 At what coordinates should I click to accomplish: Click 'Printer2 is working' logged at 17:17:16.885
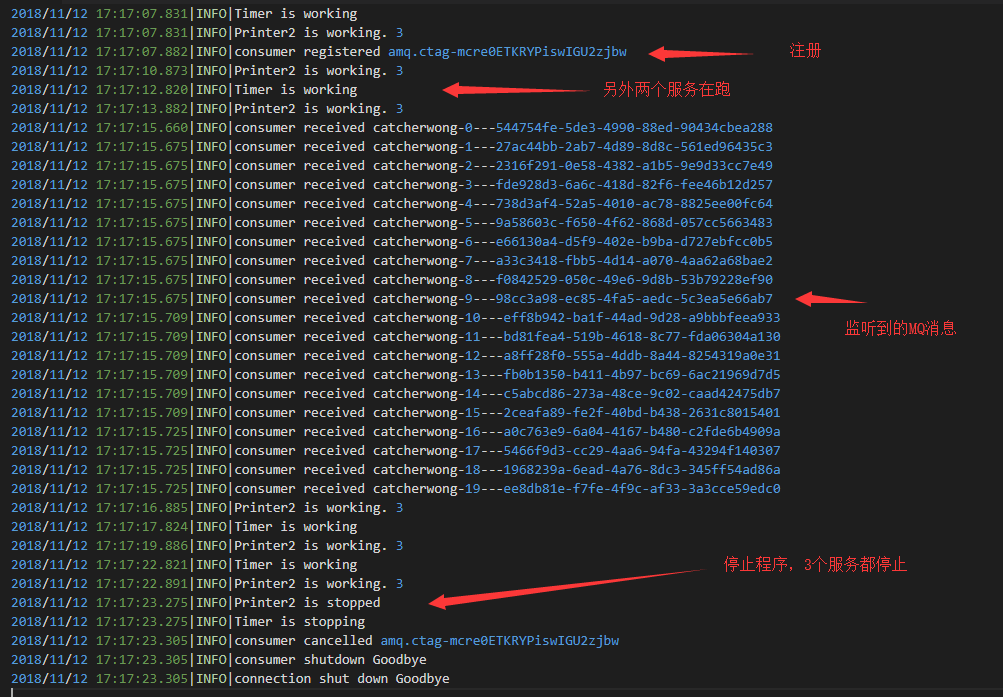[x=319, y=508]
